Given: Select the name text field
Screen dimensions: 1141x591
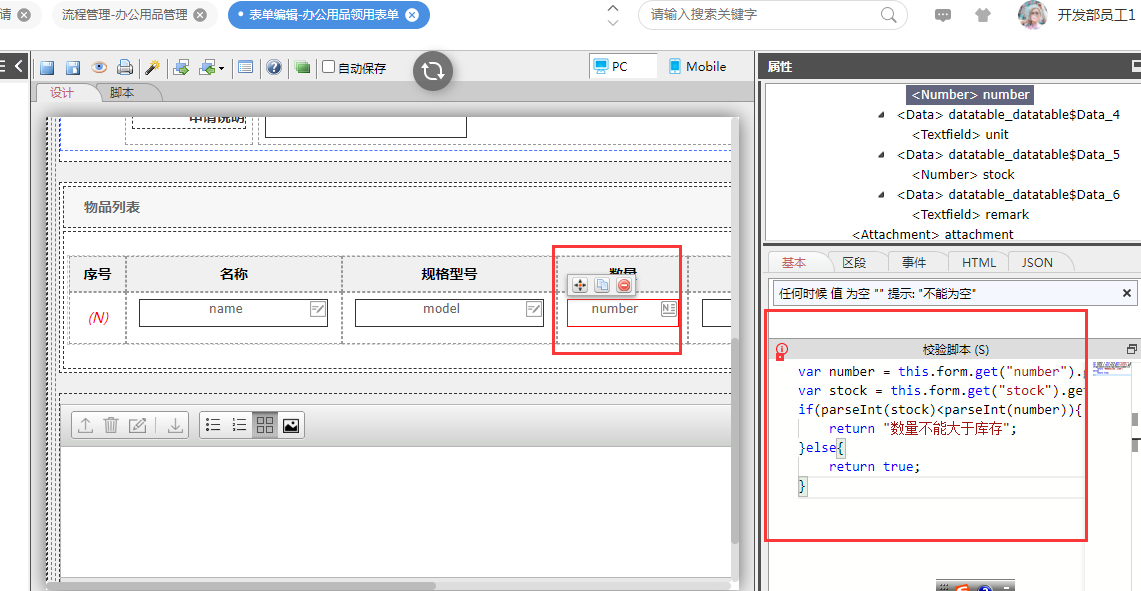Looking at the screenshot, I should pyautogui.click(x=233, y=313).
